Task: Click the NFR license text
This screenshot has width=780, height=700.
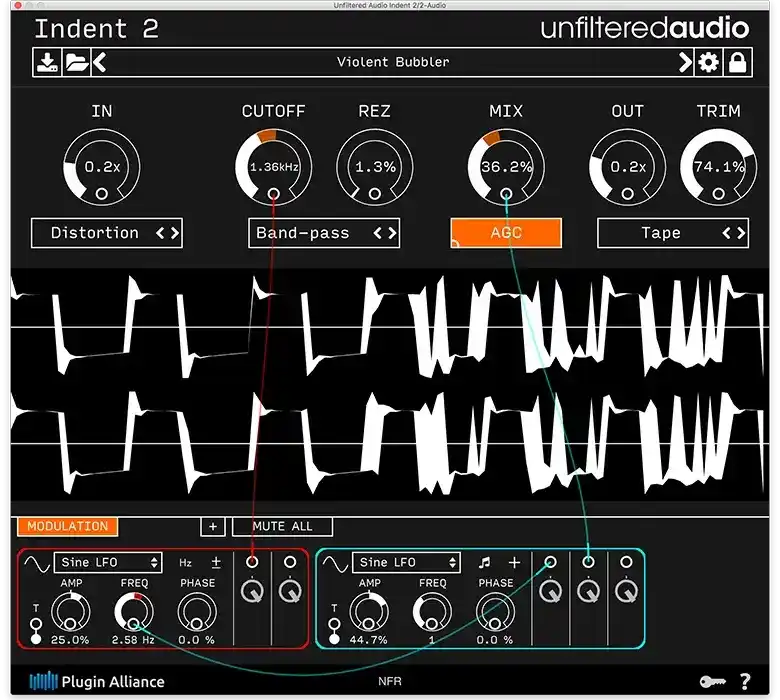Action: tap(390, 682)
